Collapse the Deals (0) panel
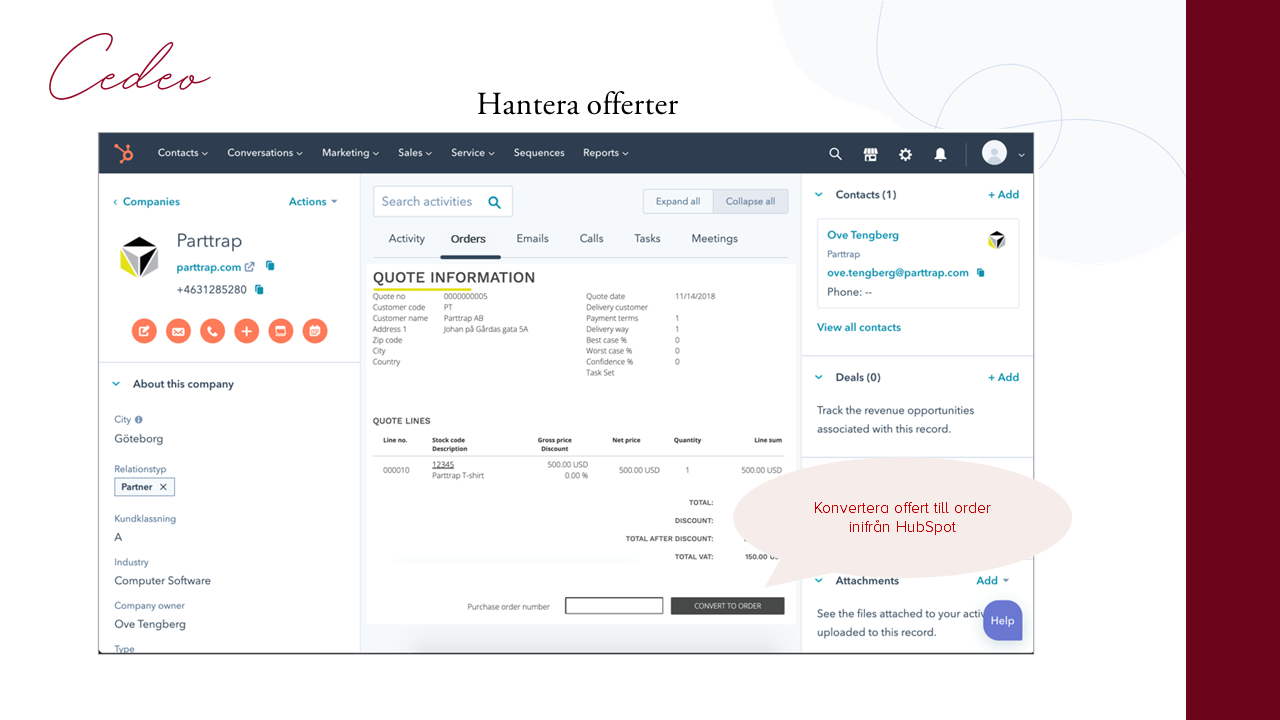Viewport: 1280px width, 720px height. point(819,377)
